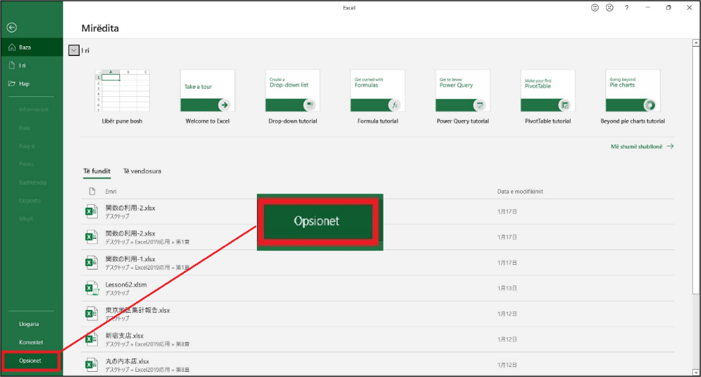Click the Emri column header
701x377 pixels.
(111, 191)
